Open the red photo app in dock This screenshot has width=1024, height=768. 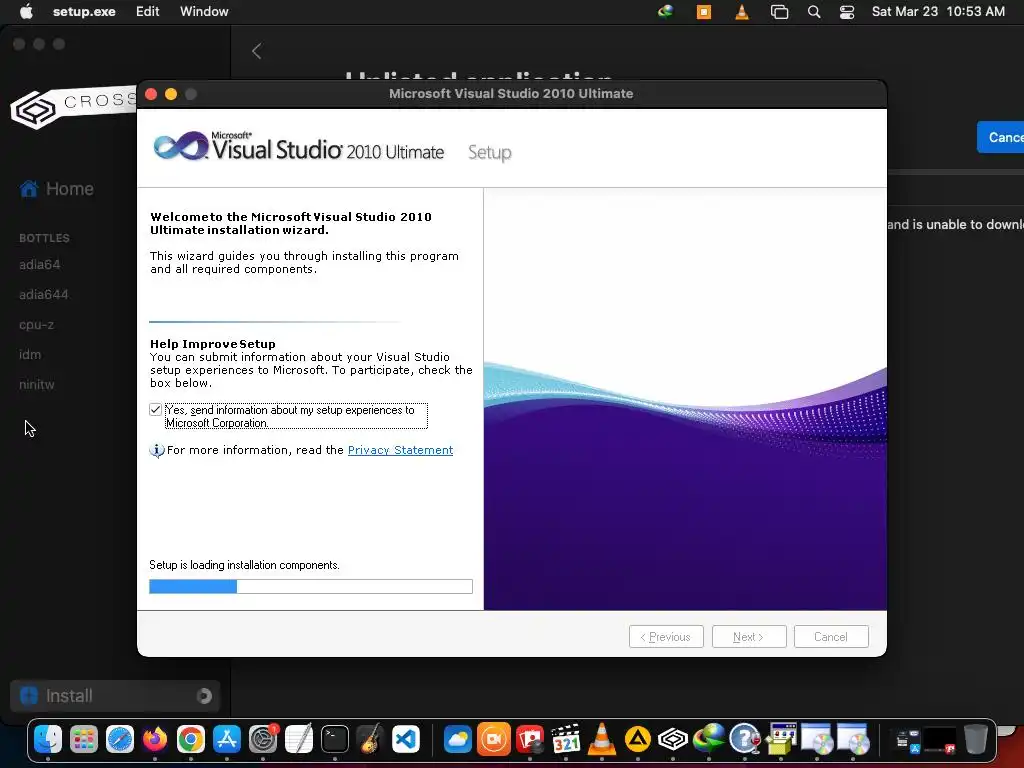pyautogui.click(x=530, y=740)
